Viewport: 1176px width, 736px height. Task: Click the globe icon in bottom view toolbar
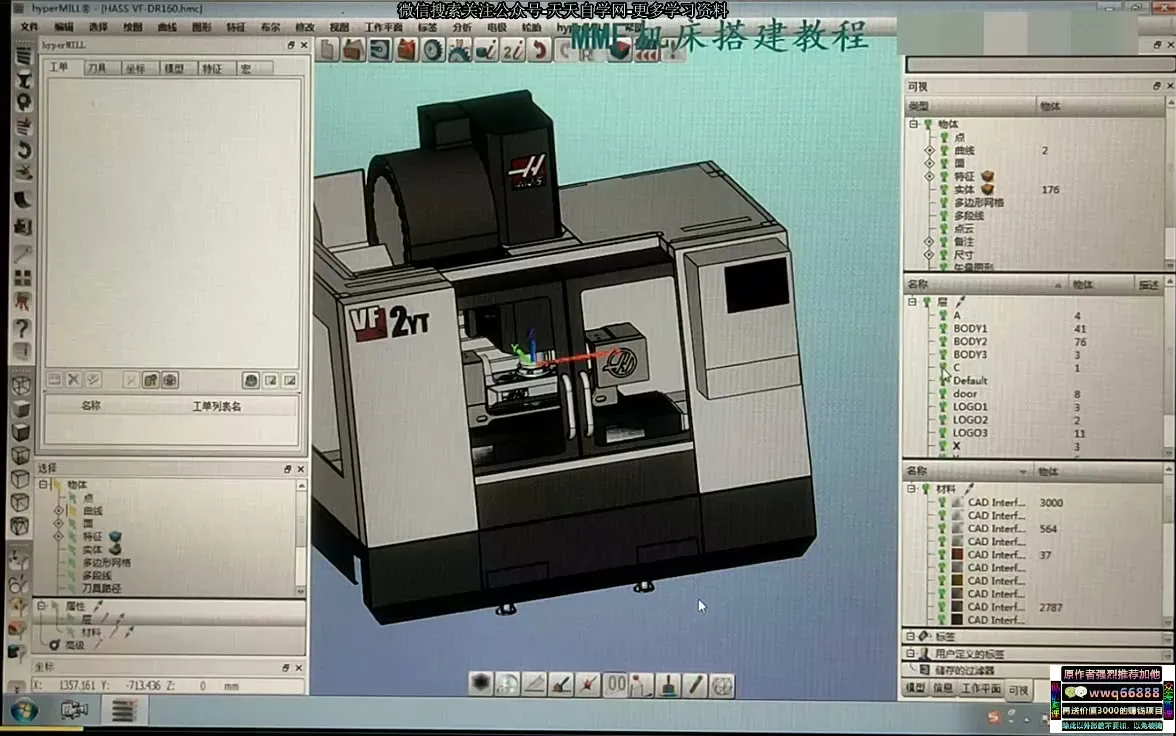721,685
